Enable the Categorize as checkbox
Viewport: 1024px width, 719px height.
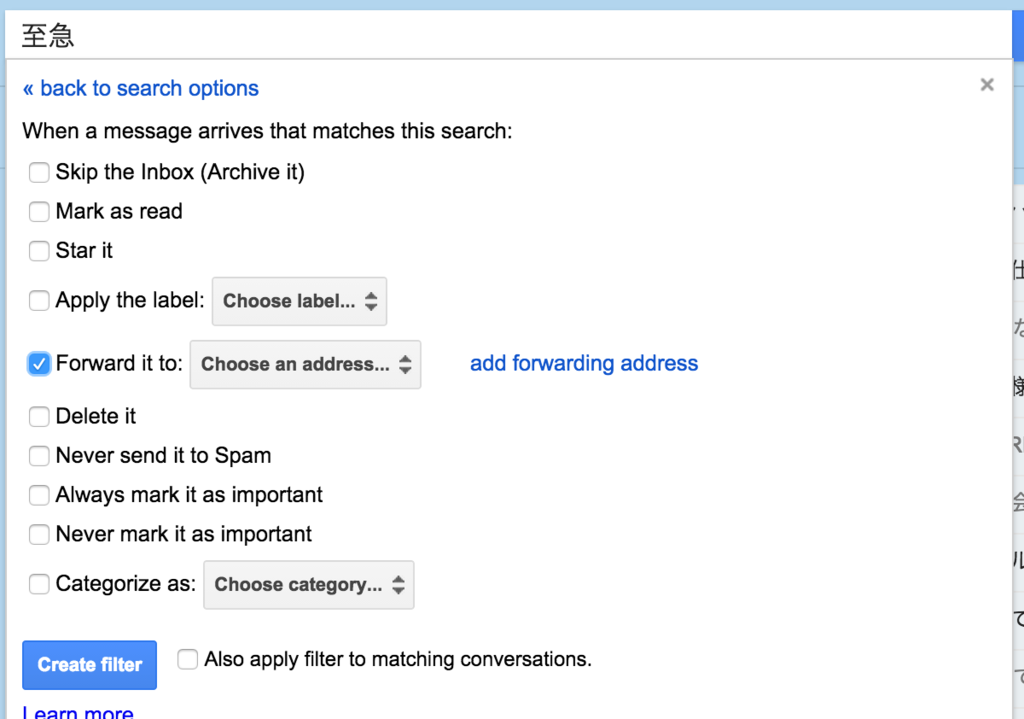coord(39,584)
